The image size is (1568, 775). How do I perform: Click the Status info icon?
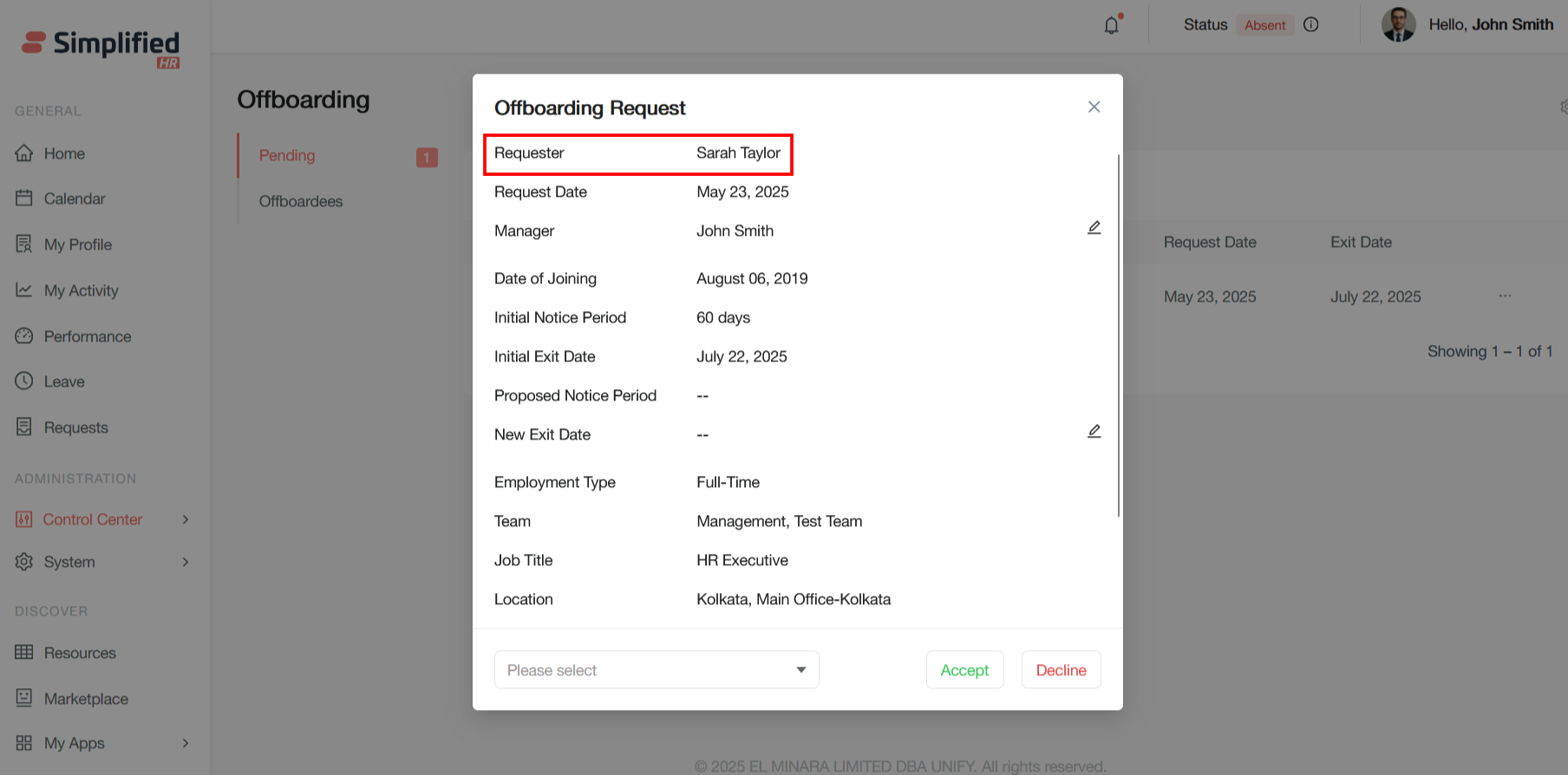click(x=1311, y=25)
